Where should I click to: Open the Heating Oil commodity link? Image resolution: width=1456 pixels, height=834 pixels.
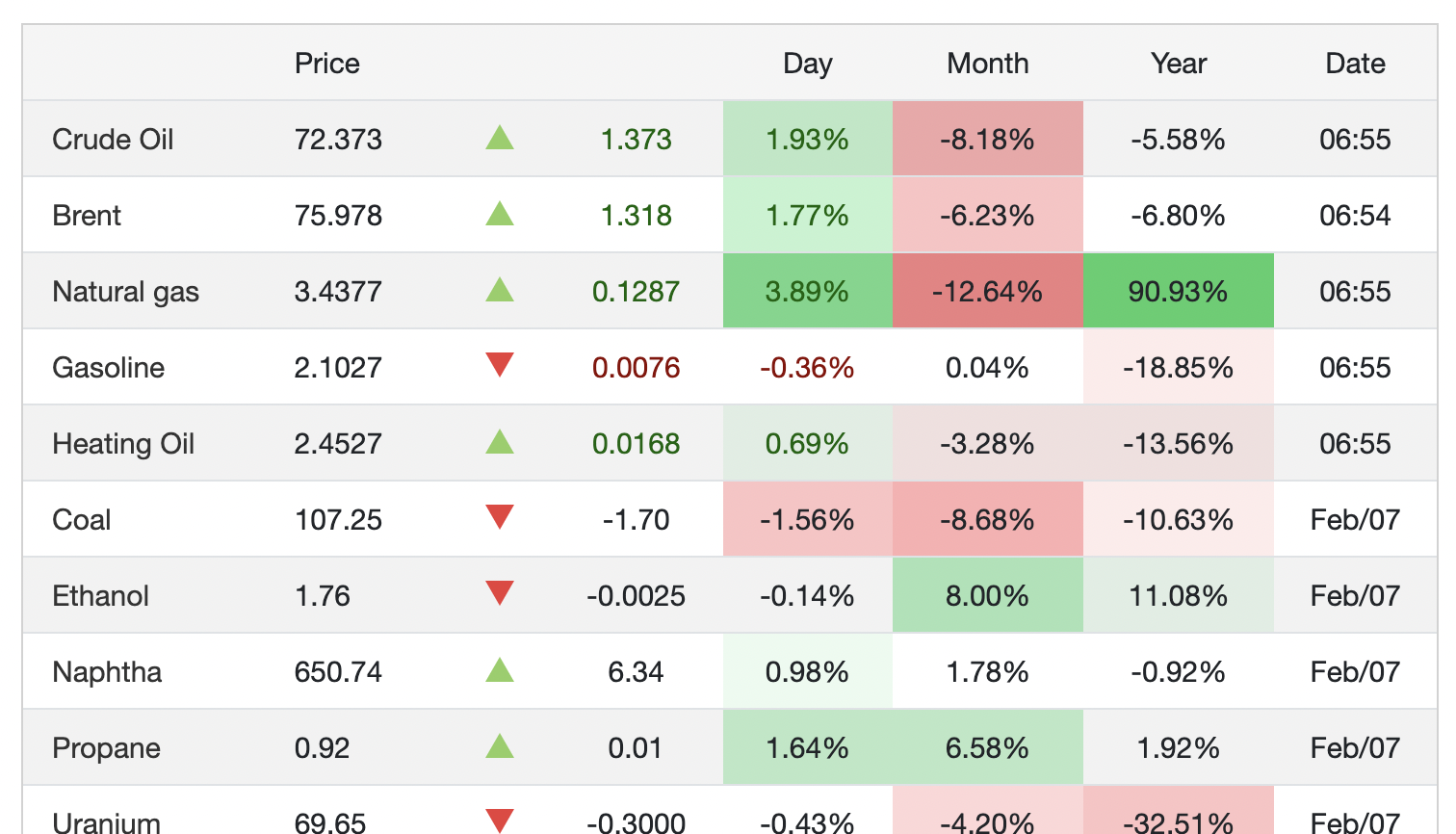[x=123, y=444]
